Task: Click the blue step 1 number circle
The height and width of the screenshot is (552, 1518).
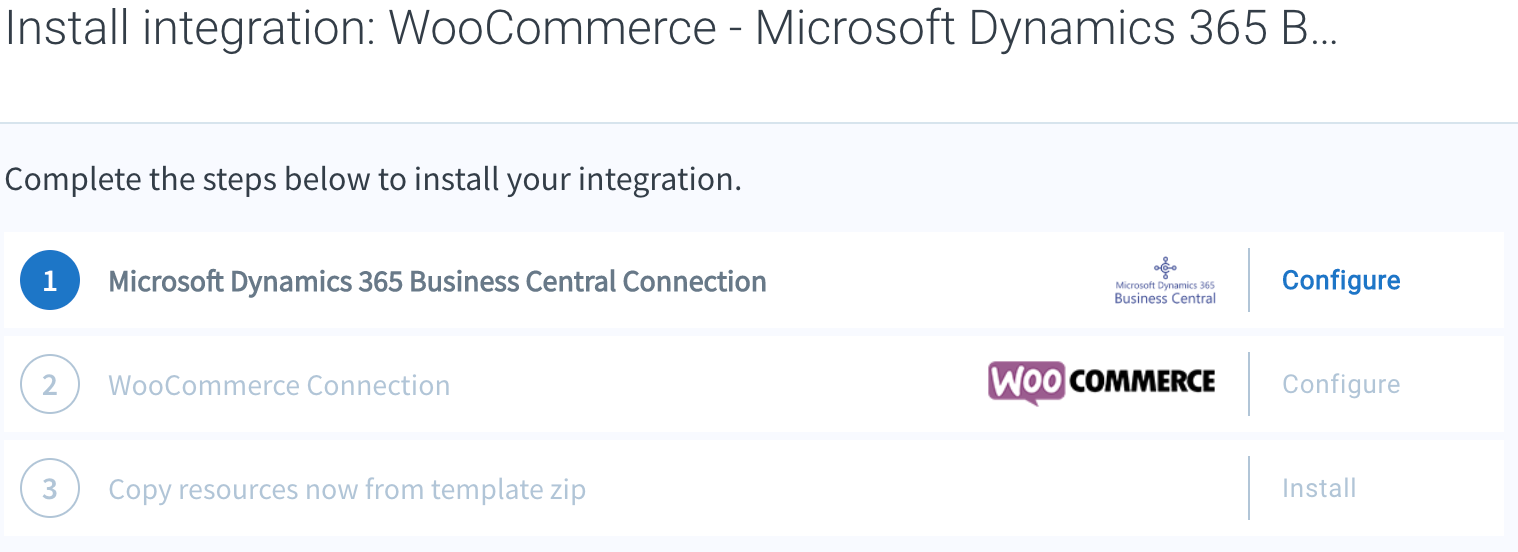Action: click(50, 280)
